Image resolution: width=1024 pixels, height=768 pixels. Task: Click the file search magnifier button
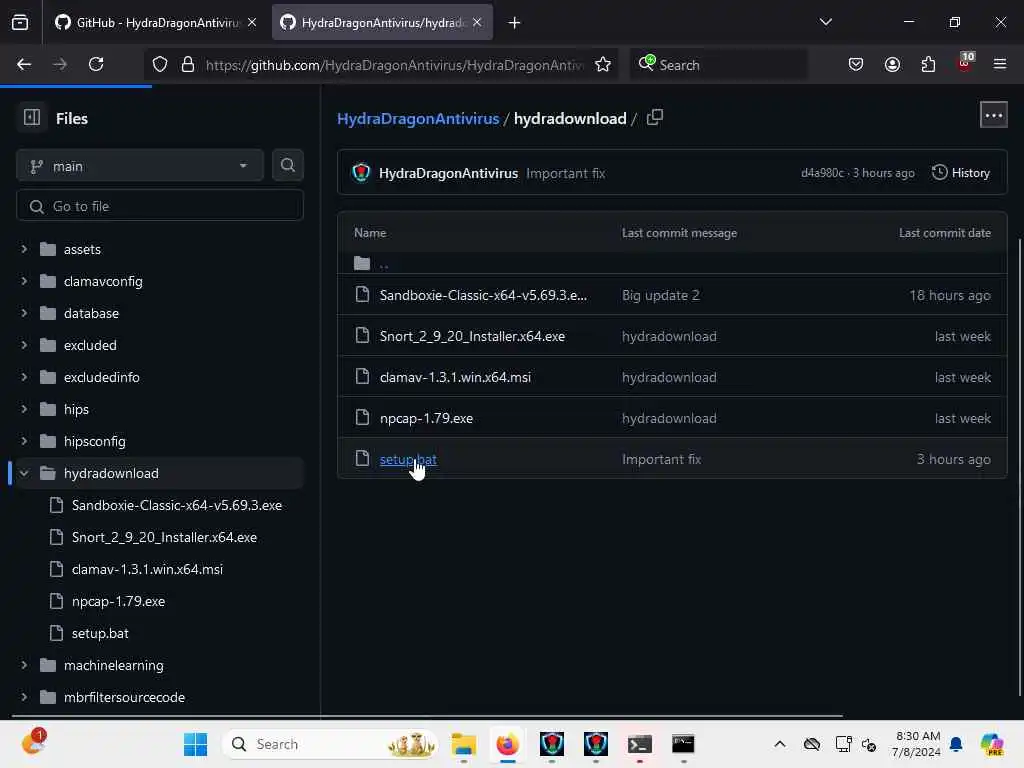click(x=287, y=165)
